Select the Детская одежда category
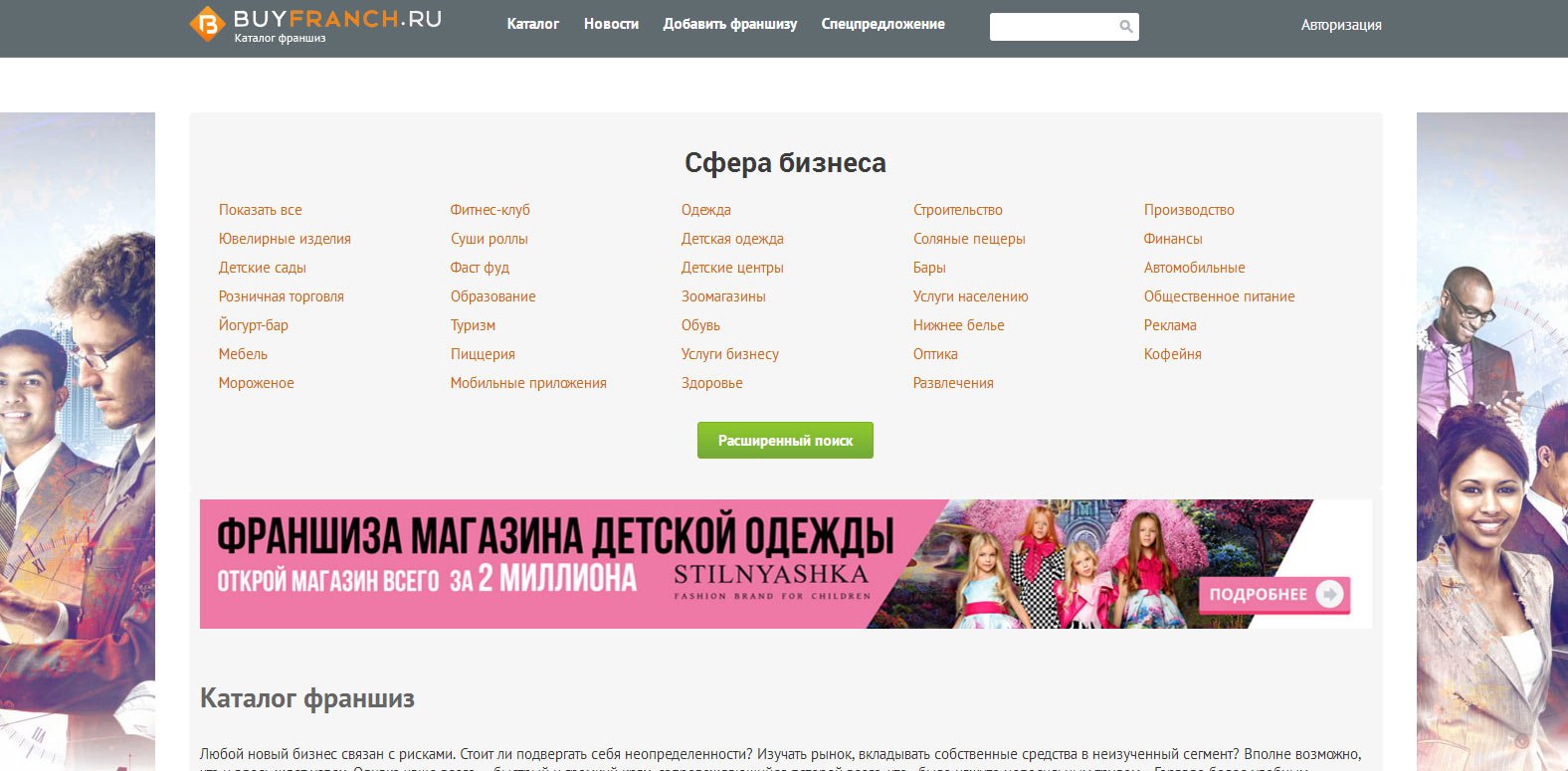1568x771 pixels. pos(732,239)
